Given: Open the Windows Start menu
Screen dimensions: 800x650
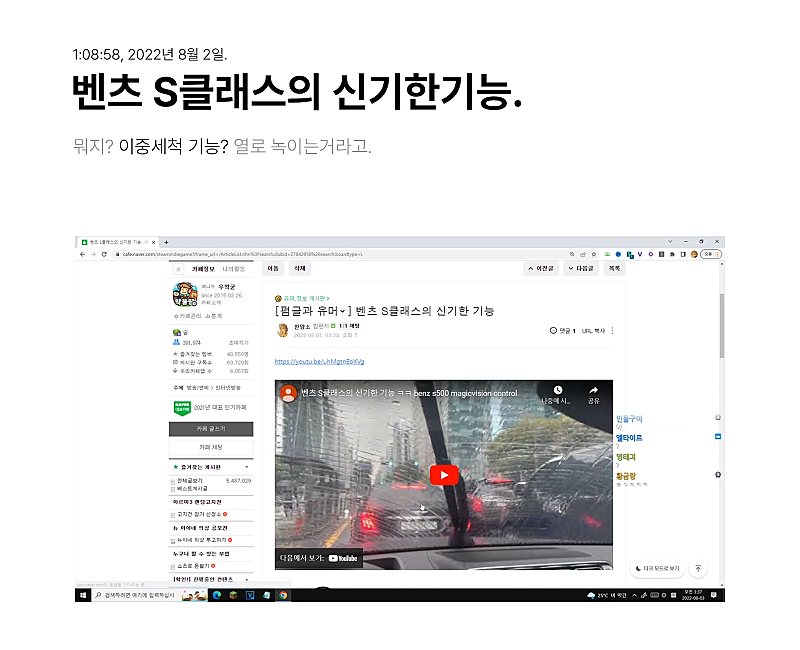Looking at the screenshot, I should point(83,595).
